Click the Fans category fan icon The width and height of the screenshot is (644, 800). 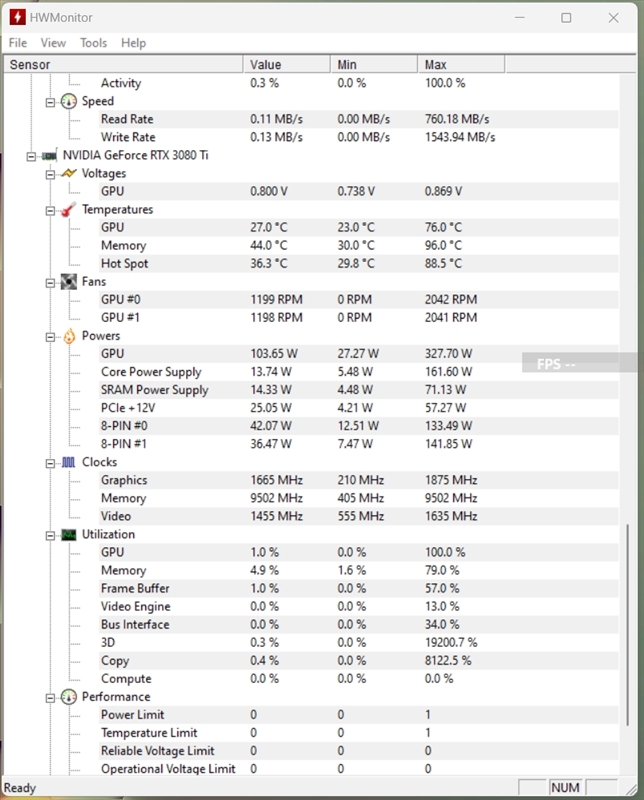pyautogui.click(x=68, y=282)
